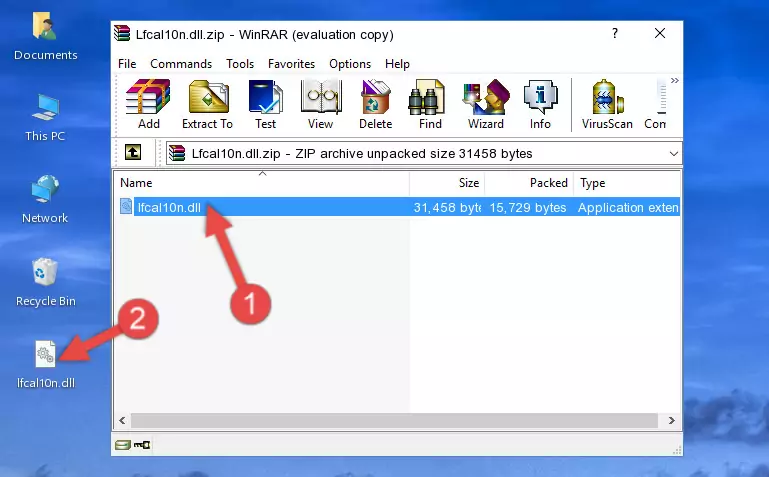Sort the list by Type column
Viewport: 769px width, 477px height.
point(627,183)
